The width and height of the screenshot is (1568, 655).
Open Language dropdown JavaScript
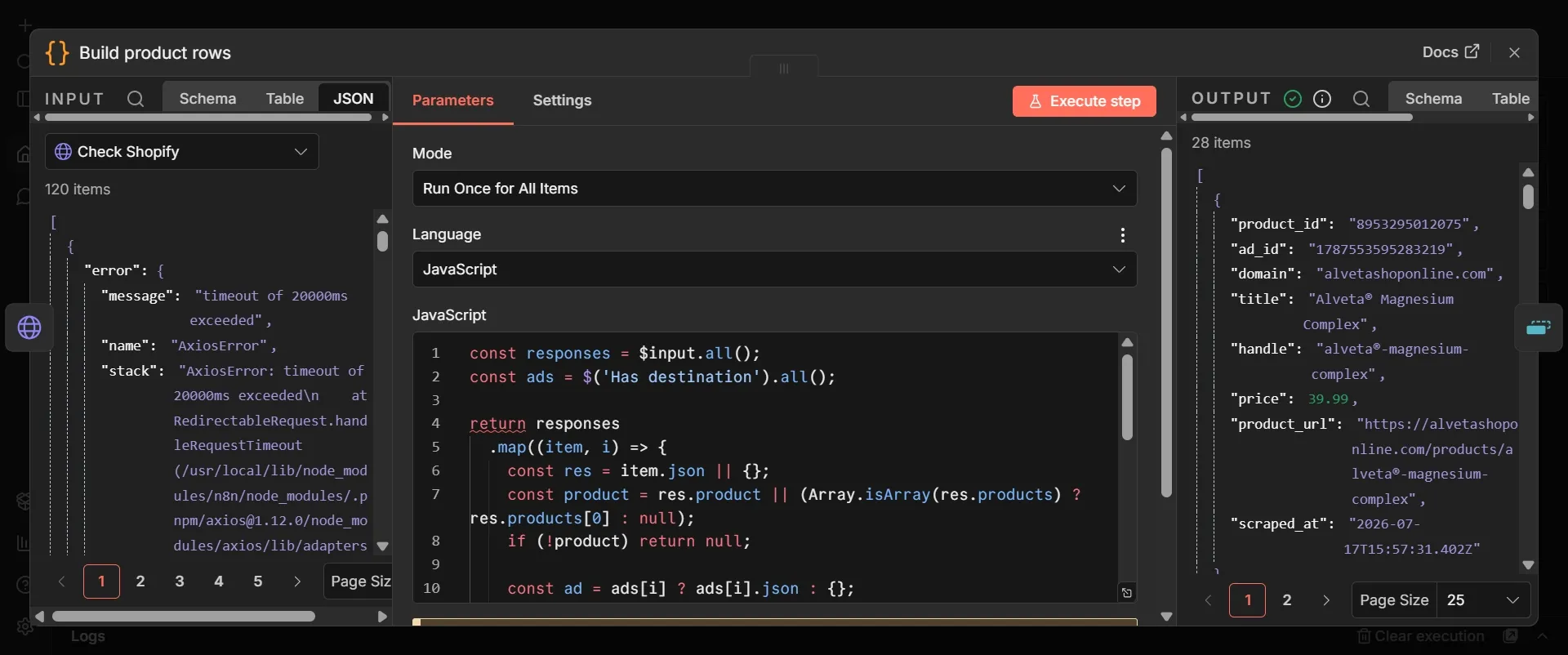pyautogui.click(x=774, y=270)
